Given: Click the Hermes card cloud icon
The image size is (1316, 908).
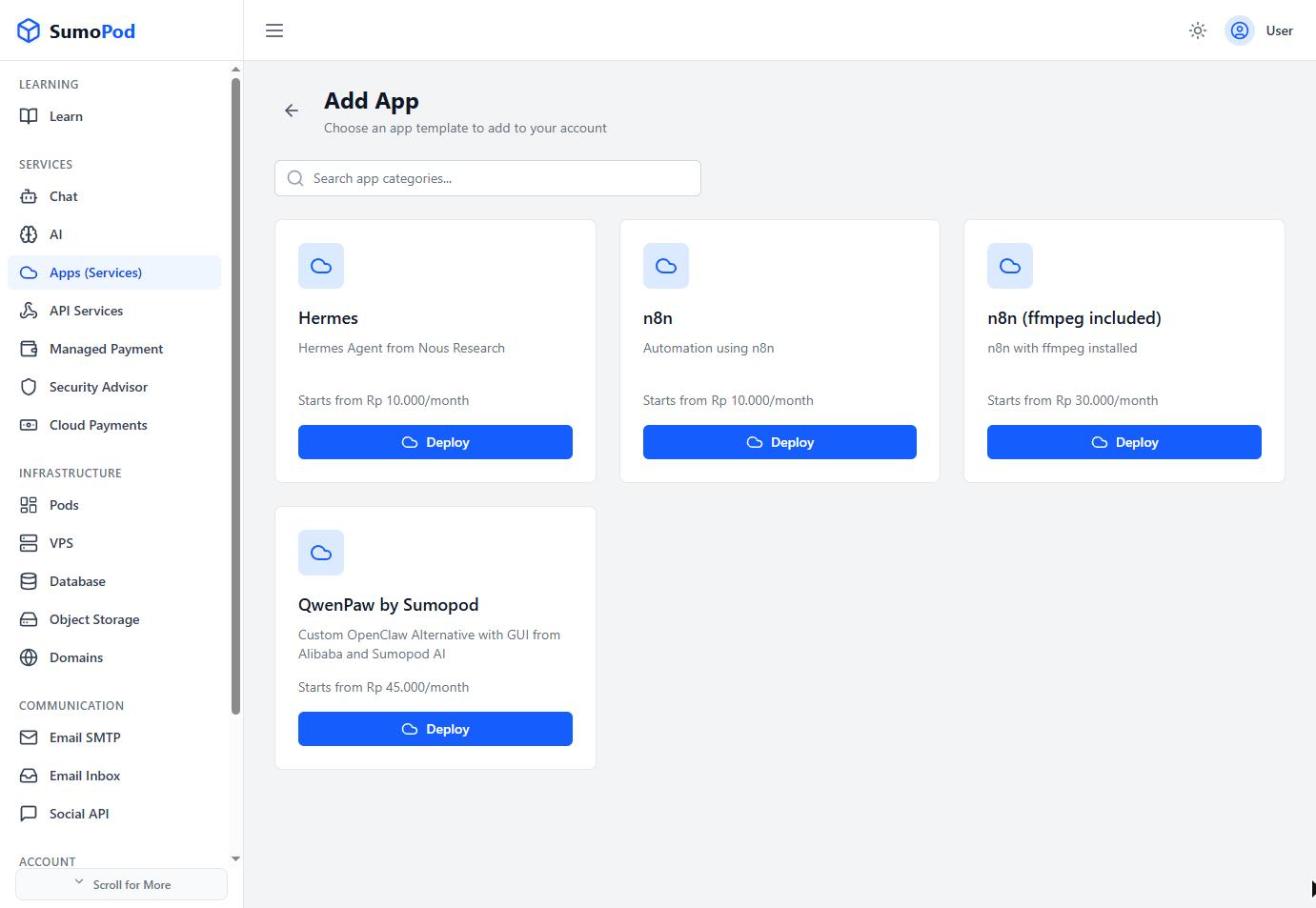Looking at the screenshot, I should [x=321, y=266].
